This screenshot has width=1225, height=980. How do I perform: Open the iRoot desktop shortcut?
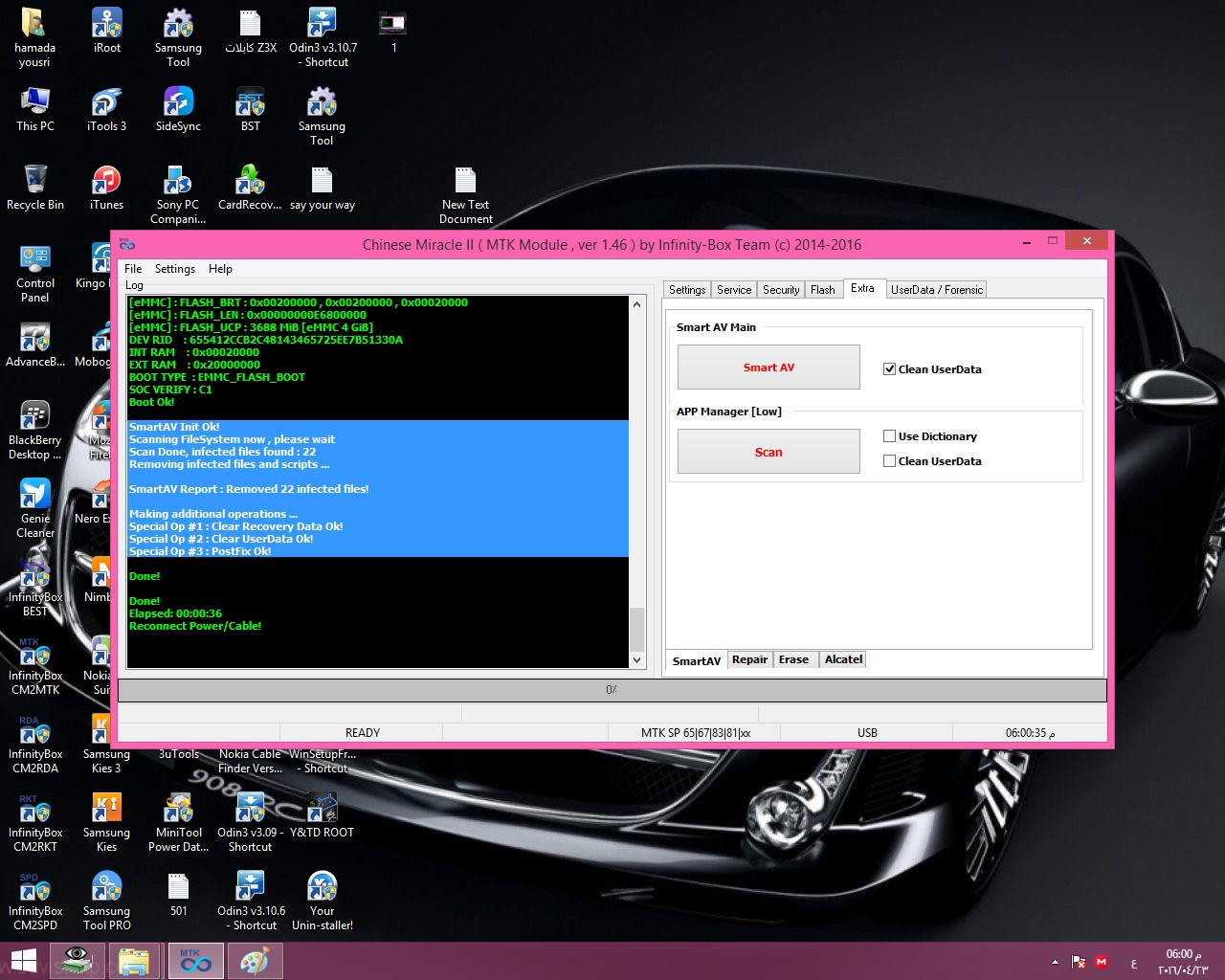tap(106, 31)
